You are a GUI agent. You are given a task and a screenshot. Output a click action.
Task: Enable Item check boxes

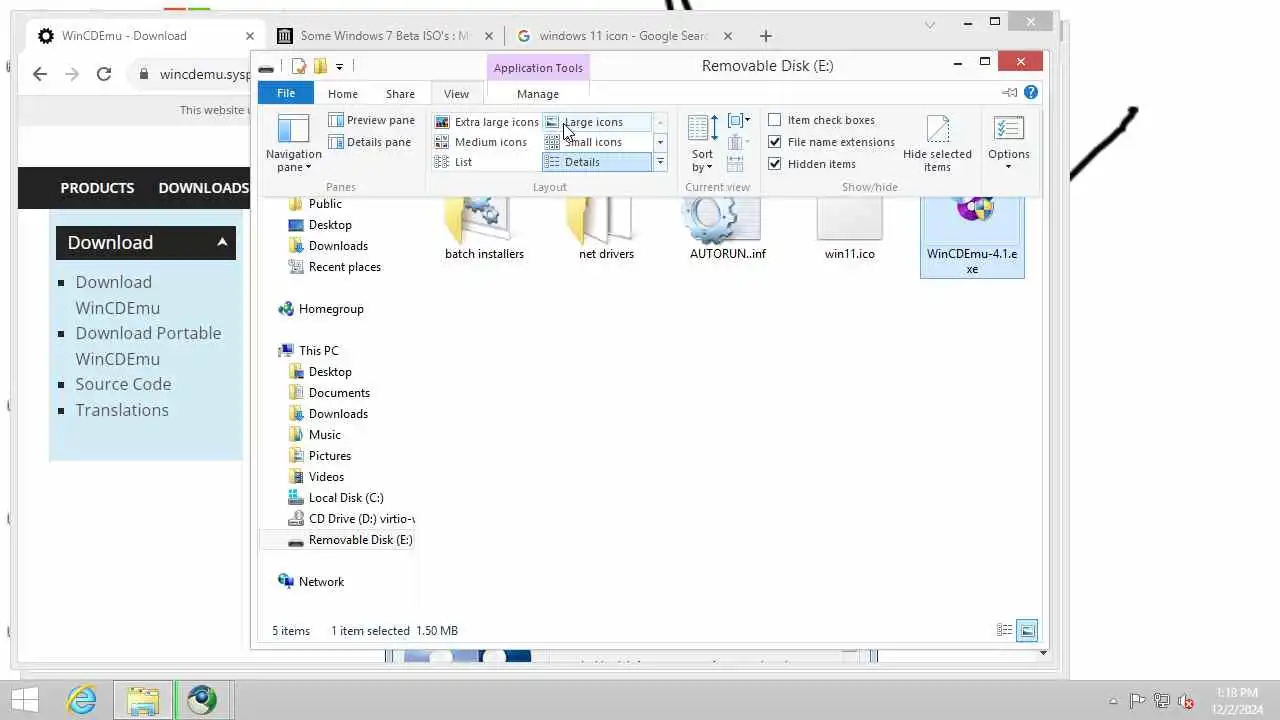pos(821,120)
